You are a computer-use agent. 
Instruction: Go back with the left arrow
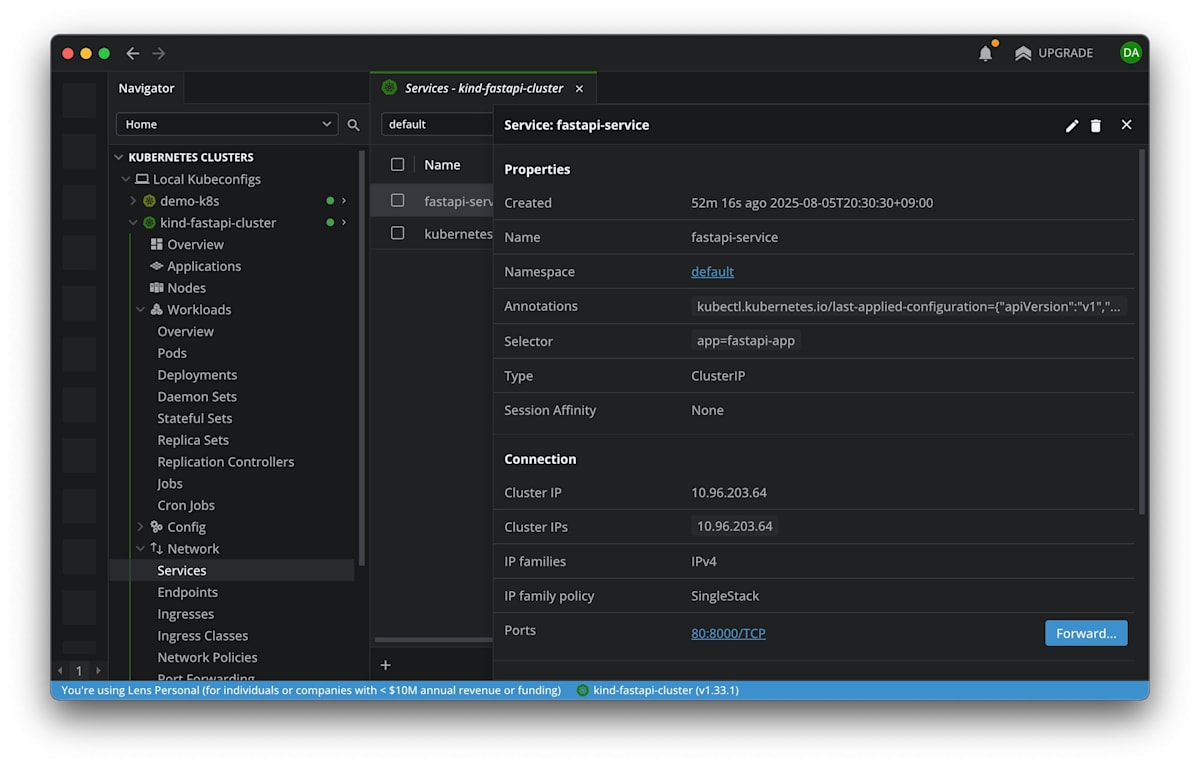point(133,53)
